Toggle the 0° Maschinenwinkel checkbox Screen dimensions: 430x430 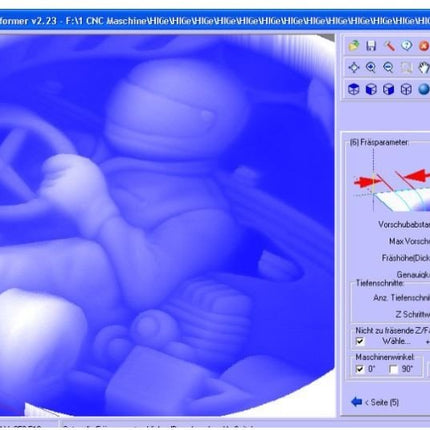360,369
